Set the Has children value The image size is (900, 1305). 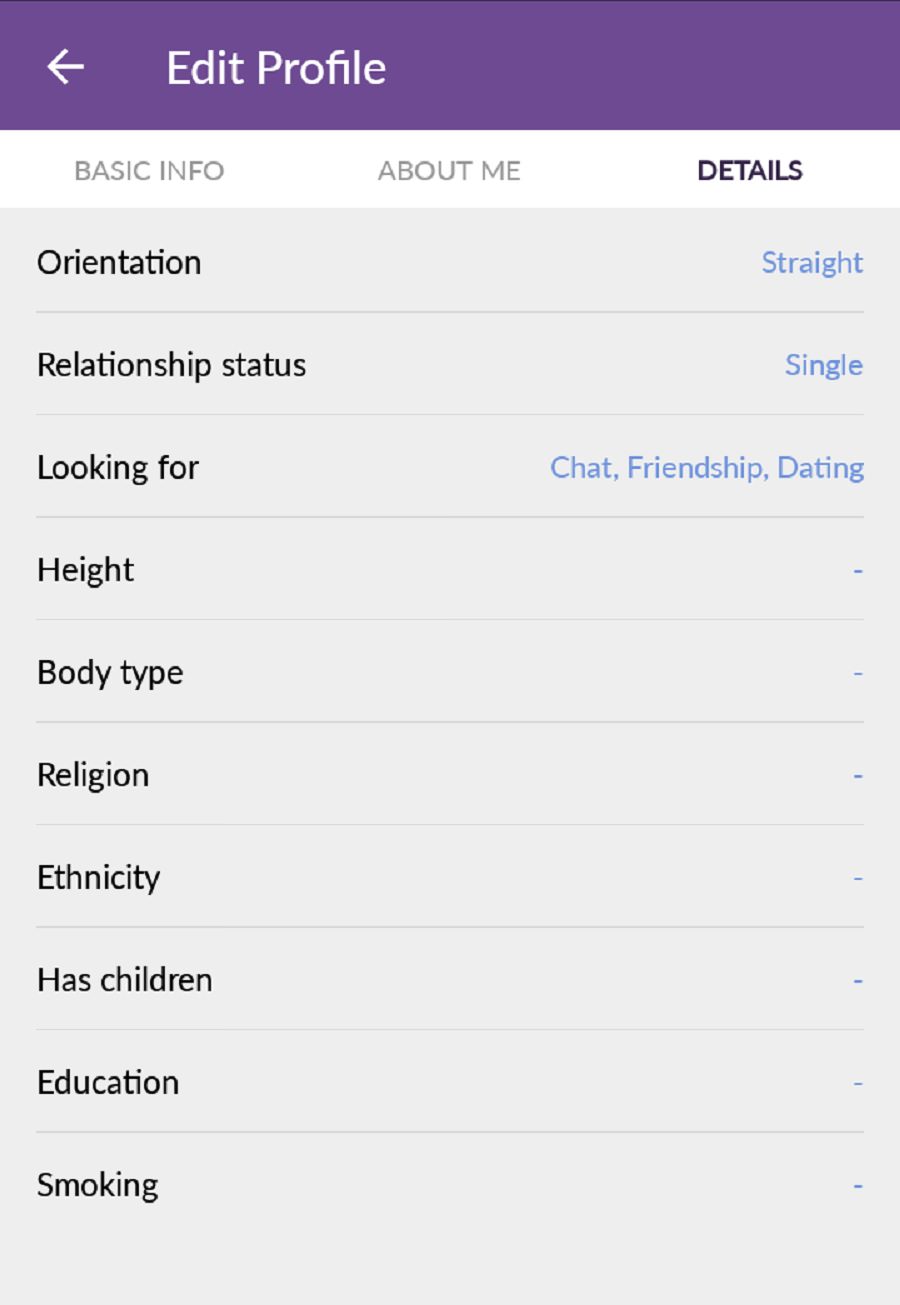(858, 981)
